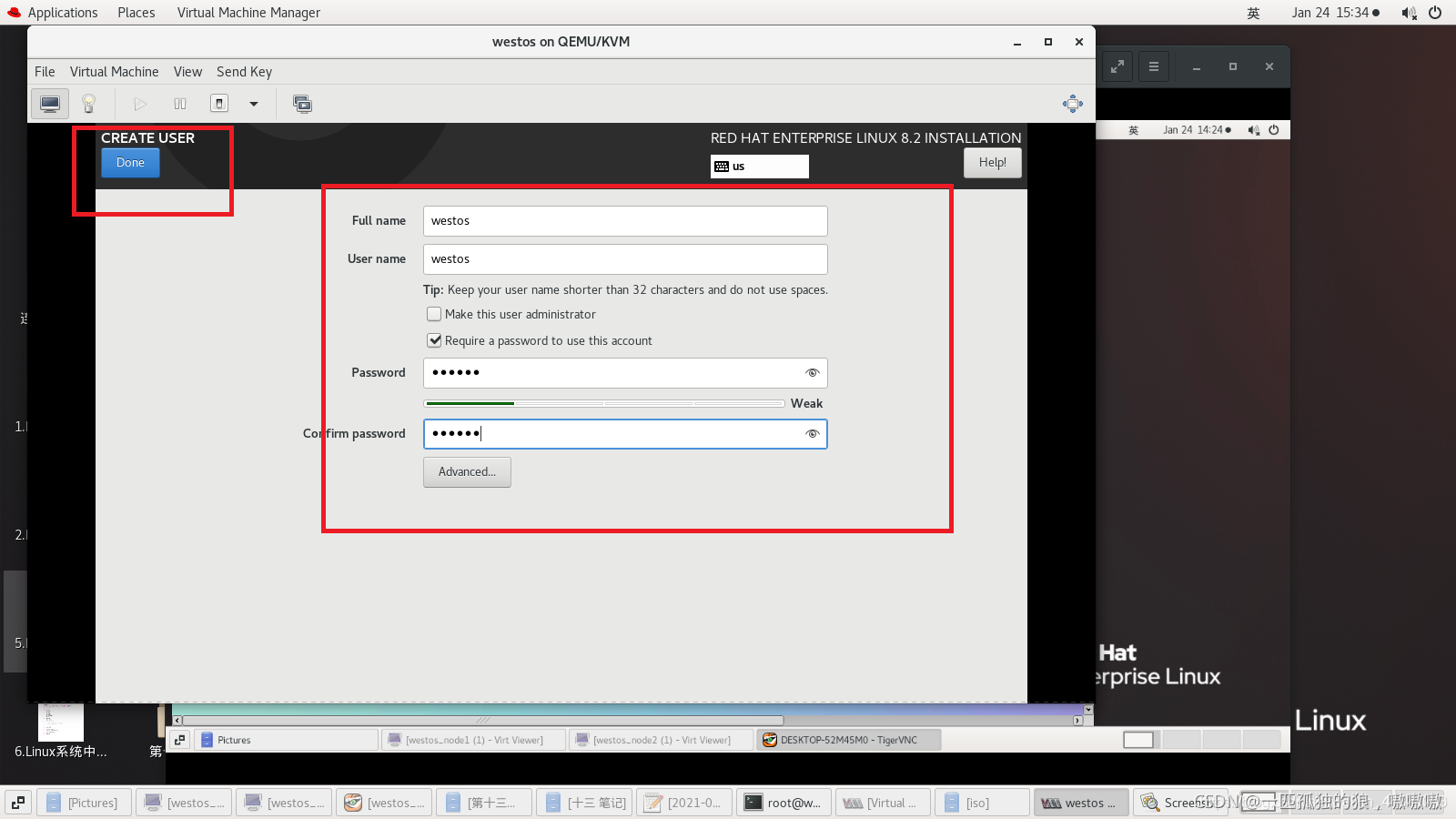Click fullscreen arrows in background window
Image resolution: width=1456 pixels, height=819 pixels.
tap(1117, 66)
